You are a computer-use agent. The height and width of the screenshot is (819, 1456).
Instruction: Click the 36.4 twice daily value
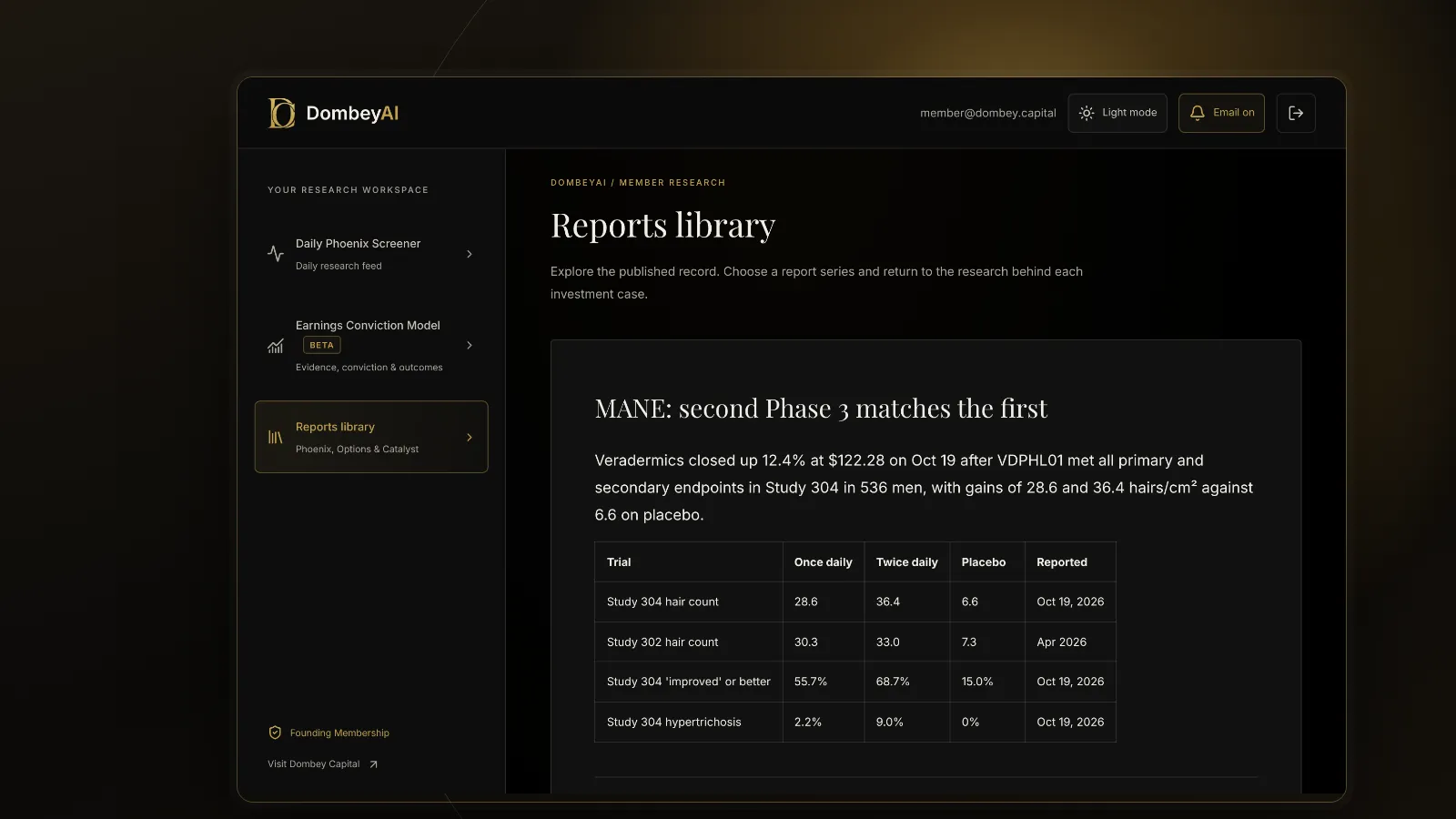888,602
